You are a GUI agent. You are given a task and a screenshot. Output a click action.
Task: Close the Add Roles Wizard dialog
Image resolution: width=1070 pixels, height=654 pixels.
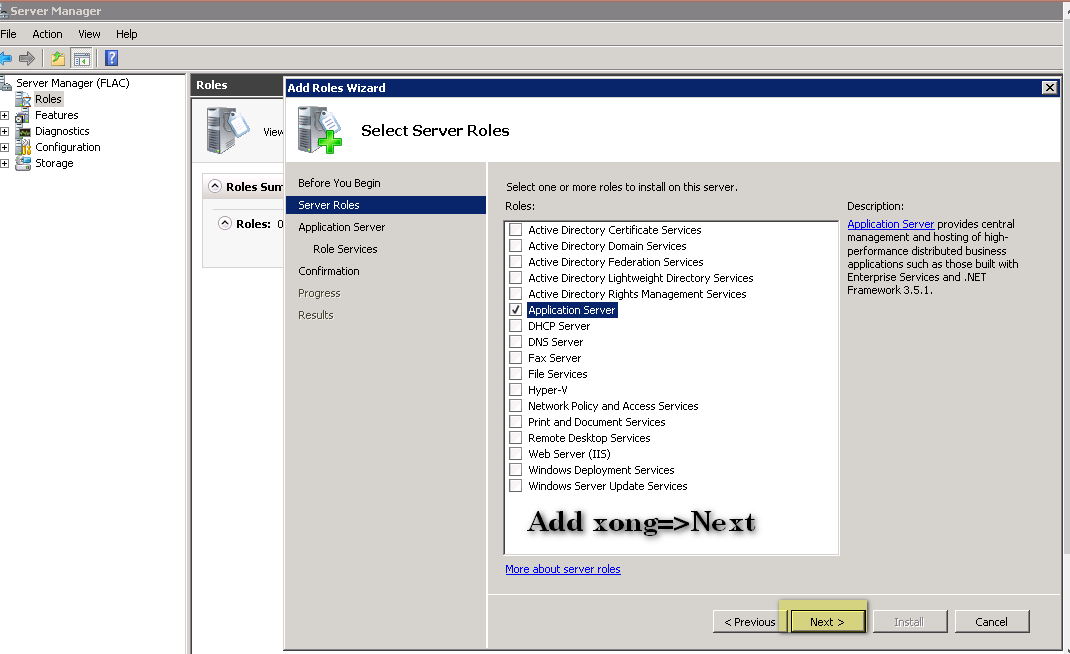[1050, 87]
